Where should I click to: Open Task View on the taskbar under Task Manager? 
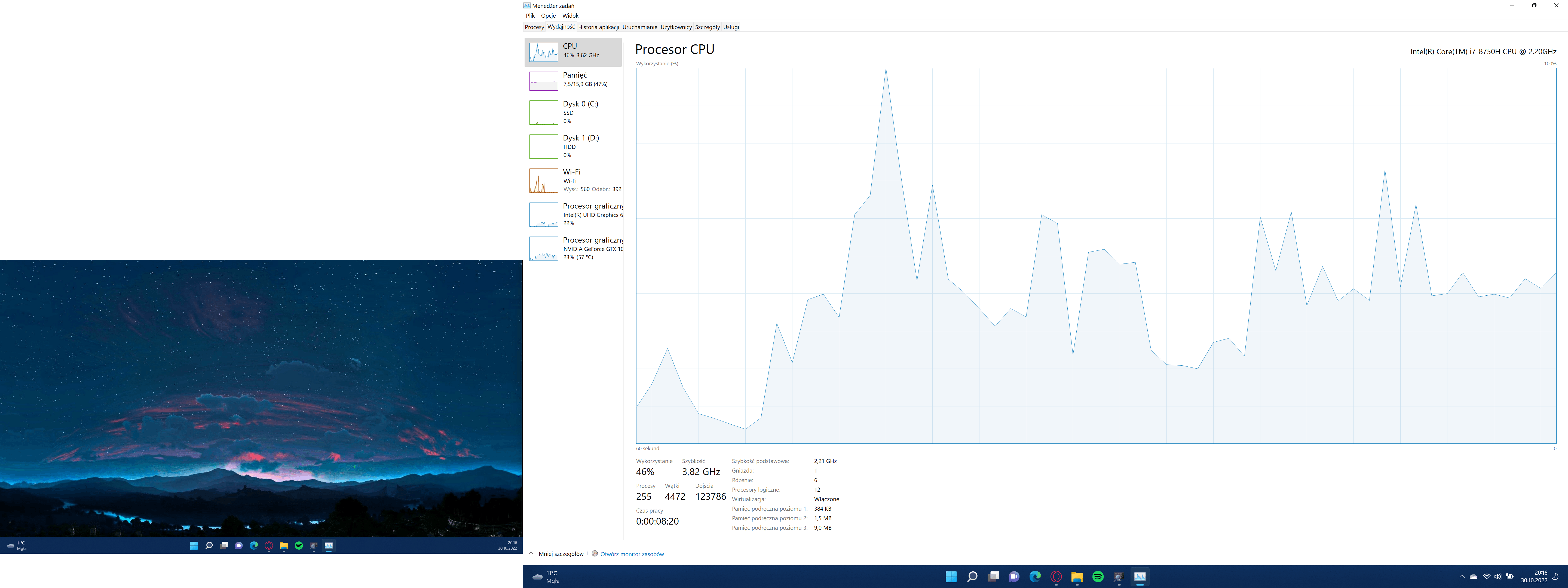[993, 577]
